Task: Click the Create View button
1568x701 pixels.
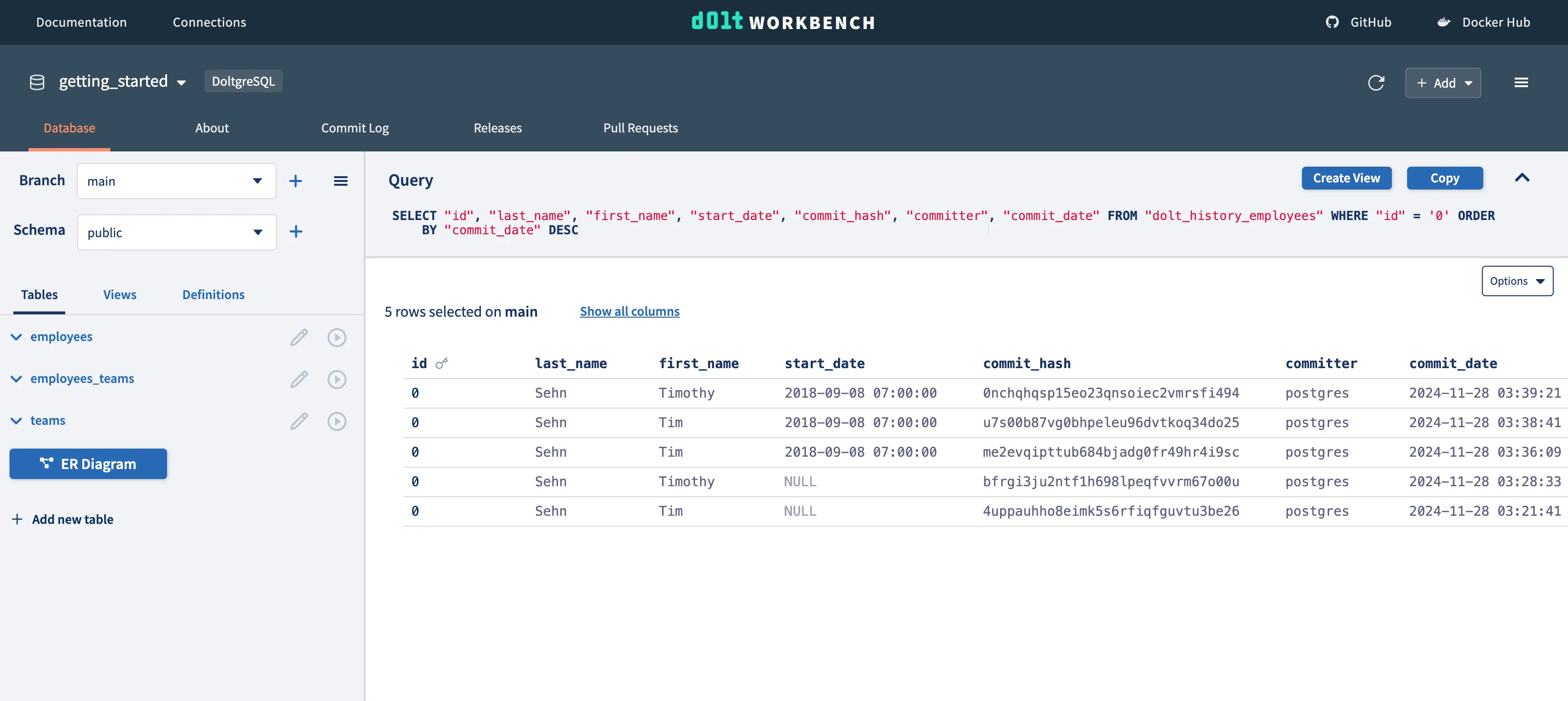Action: pyautogui.click(x=1346, y=178)
